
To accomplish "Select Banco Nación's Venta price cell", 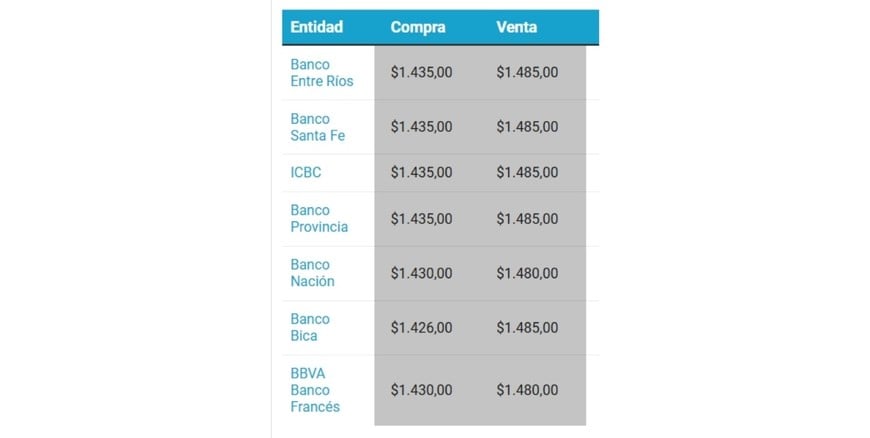I will 527,273.
